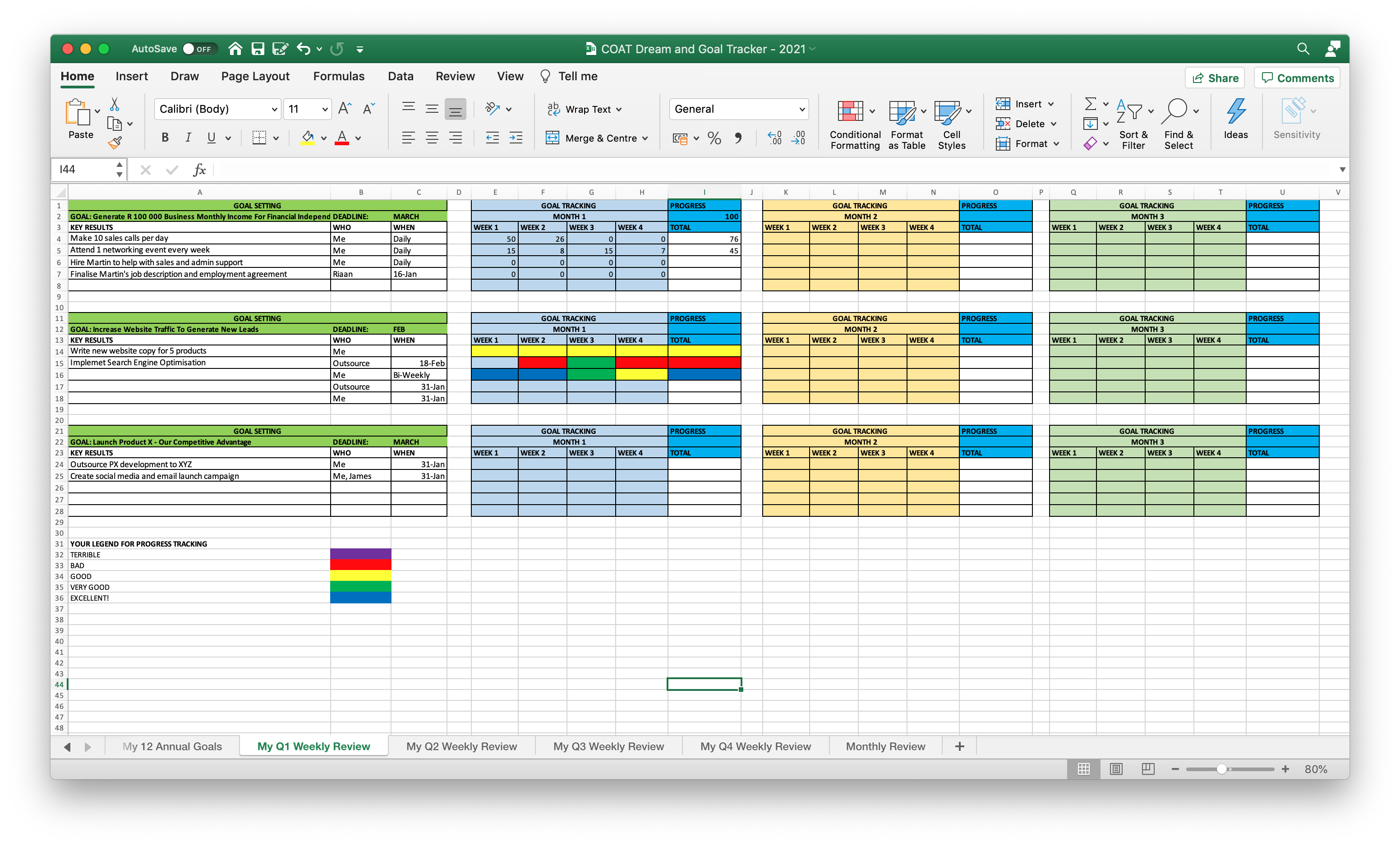The image size is (1400, 846).
Task: Click the Fill Colour paint bucket icon
Action: (x=308, y=138)
